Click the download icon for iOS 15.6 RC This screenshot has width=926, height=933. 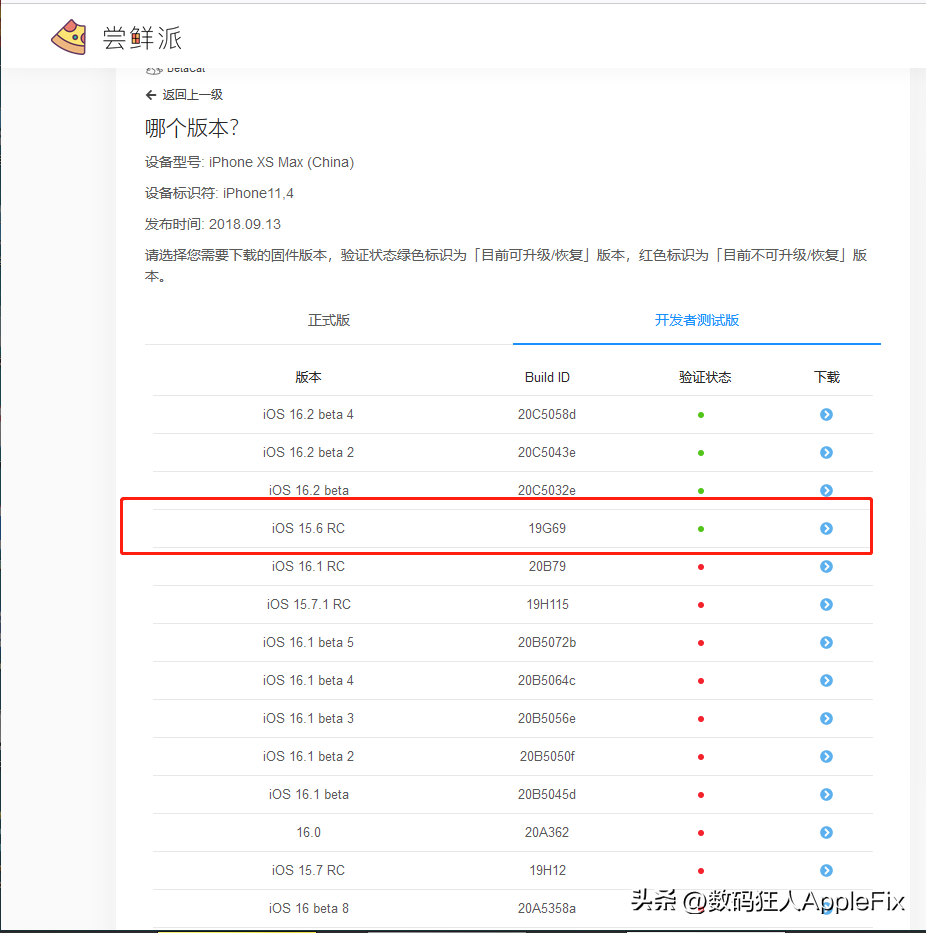click(x=826, y=528)
